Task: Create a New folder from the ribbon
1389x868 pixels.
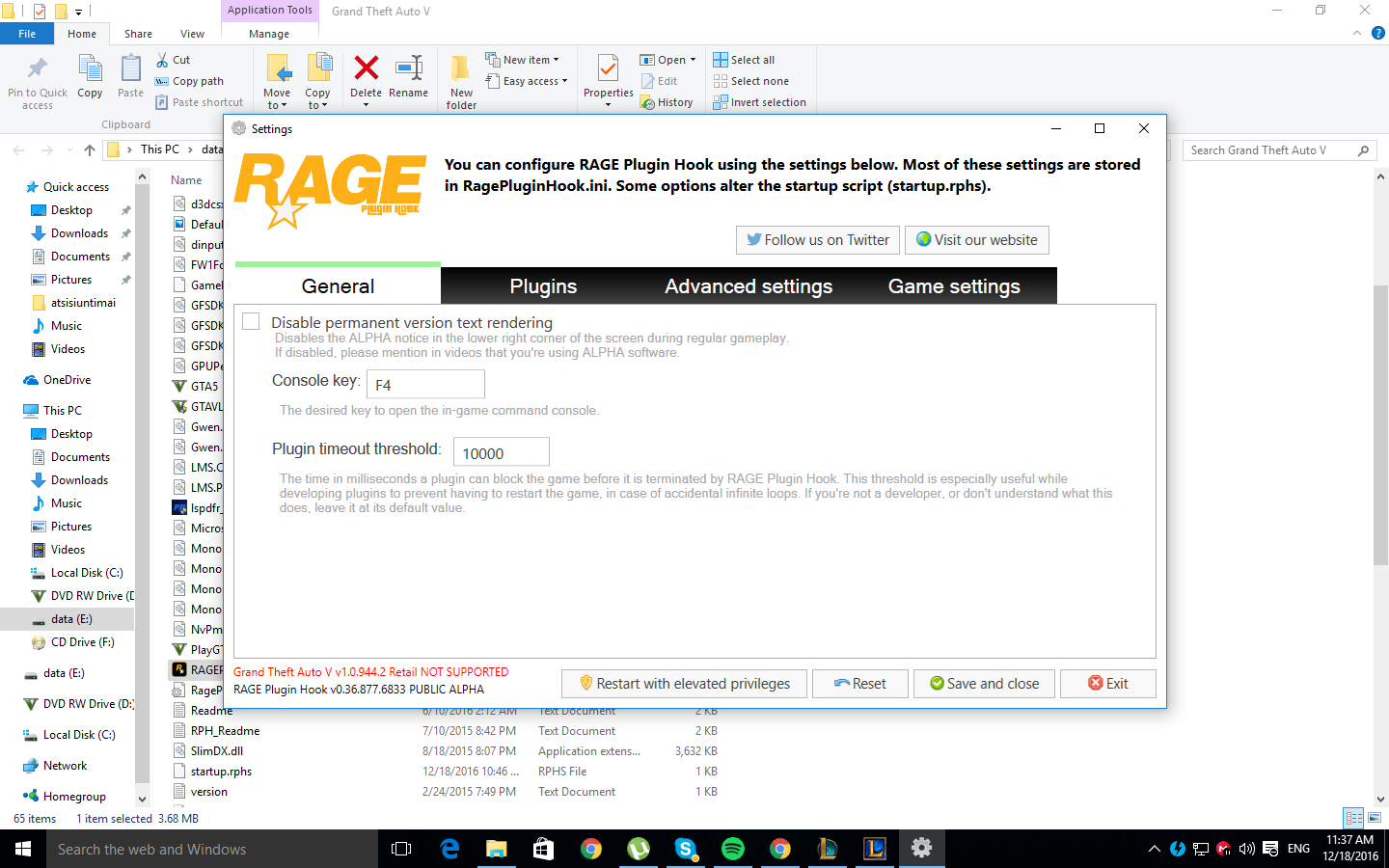Action: tap(461, 83)
